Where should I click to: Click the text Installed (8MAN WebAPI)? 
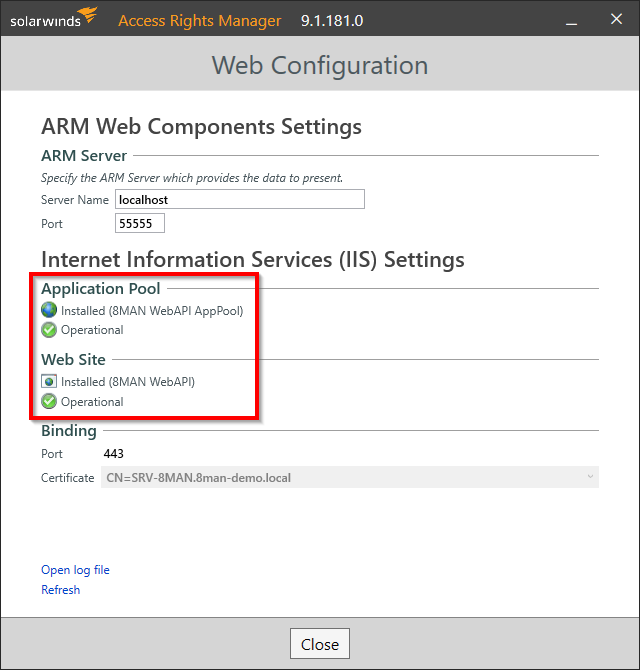coord(128,382)
